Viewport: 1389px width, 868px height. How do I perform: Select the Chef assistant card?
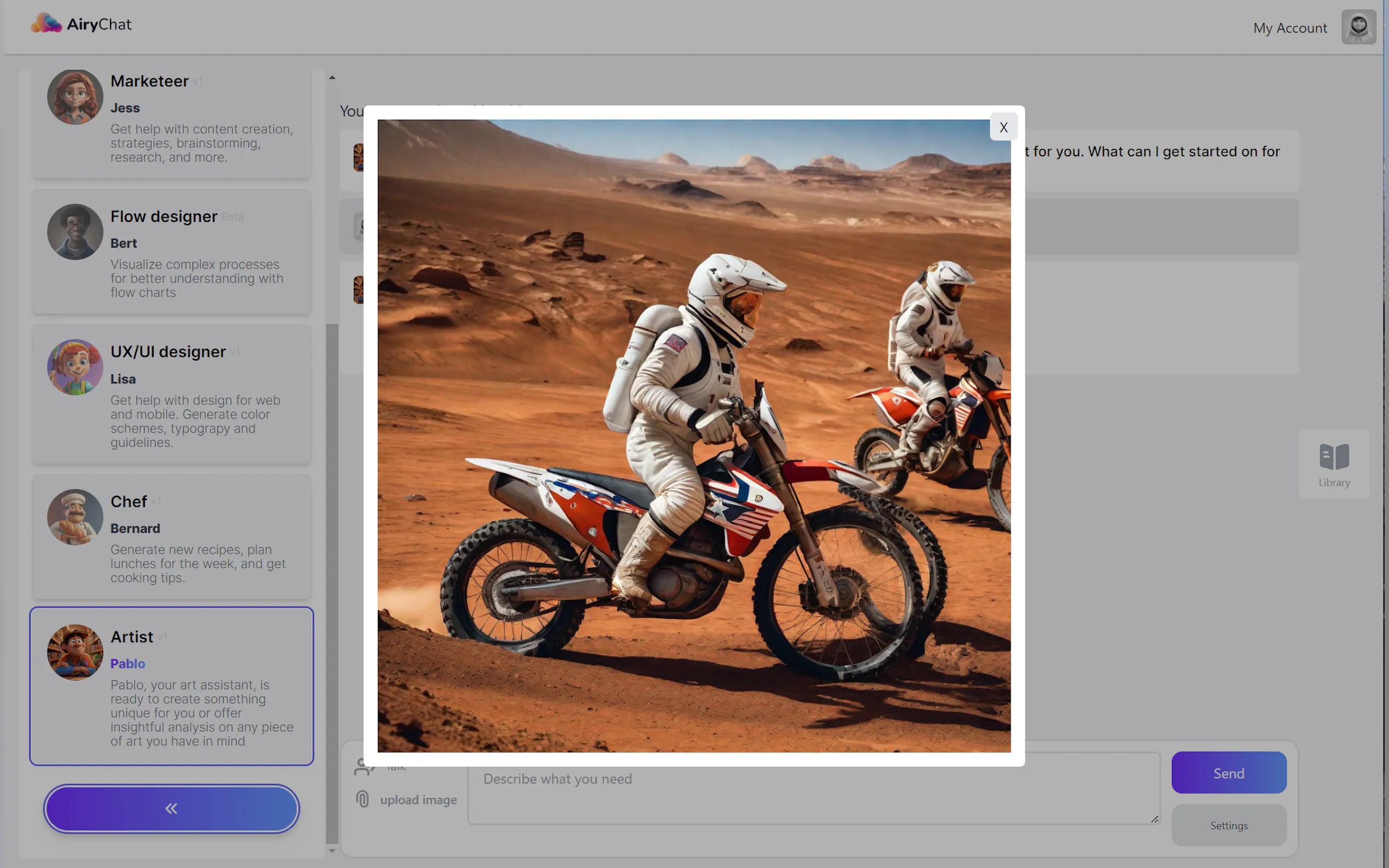(x=171, y=537)
